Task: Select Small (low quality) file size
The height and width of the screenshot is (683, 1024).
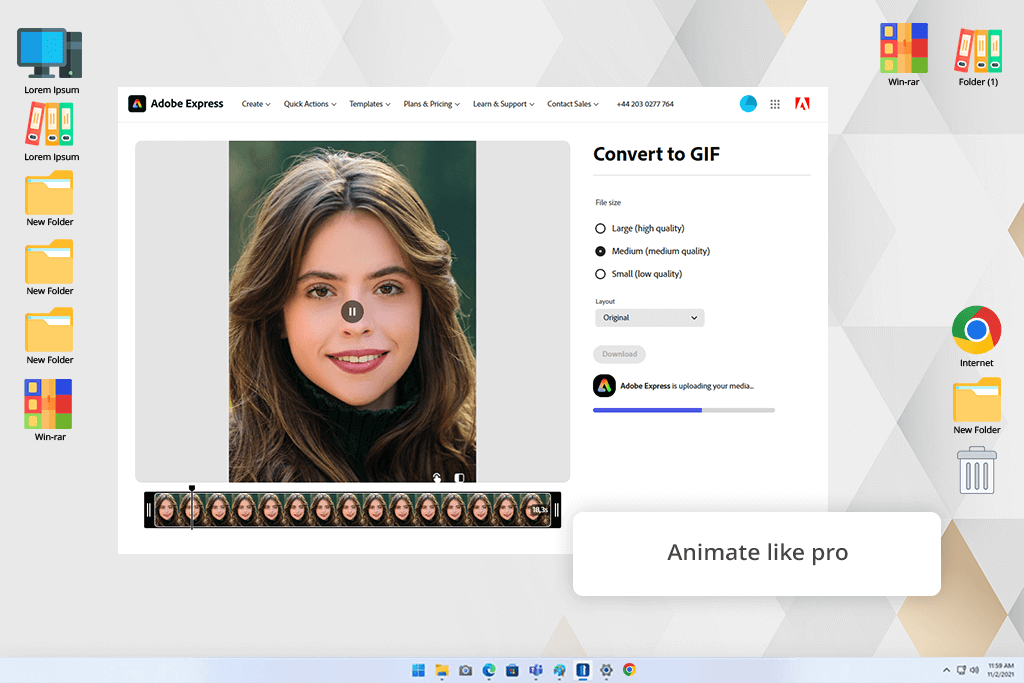Action: 600,274
